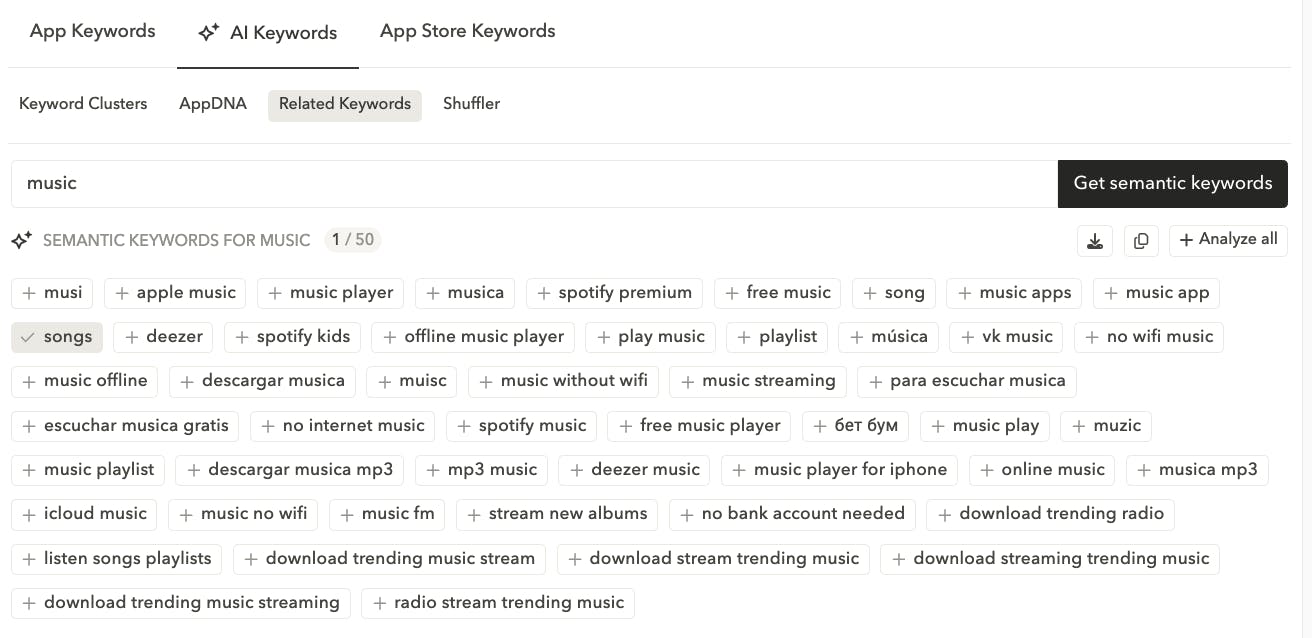Click plus icon on 'deezer' chip
This screenshot has height=638, width=1312.
coord(131,337)
